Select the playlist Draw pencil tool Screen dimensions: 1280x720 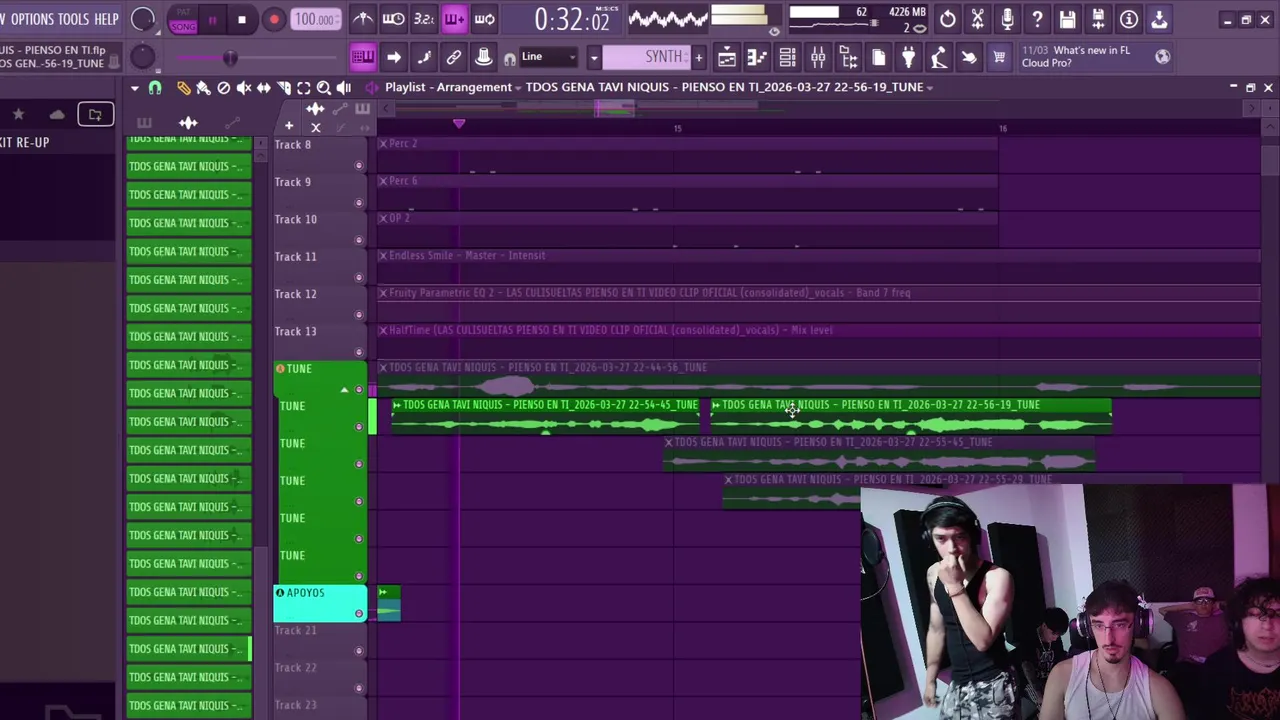(x=183, y=88)
